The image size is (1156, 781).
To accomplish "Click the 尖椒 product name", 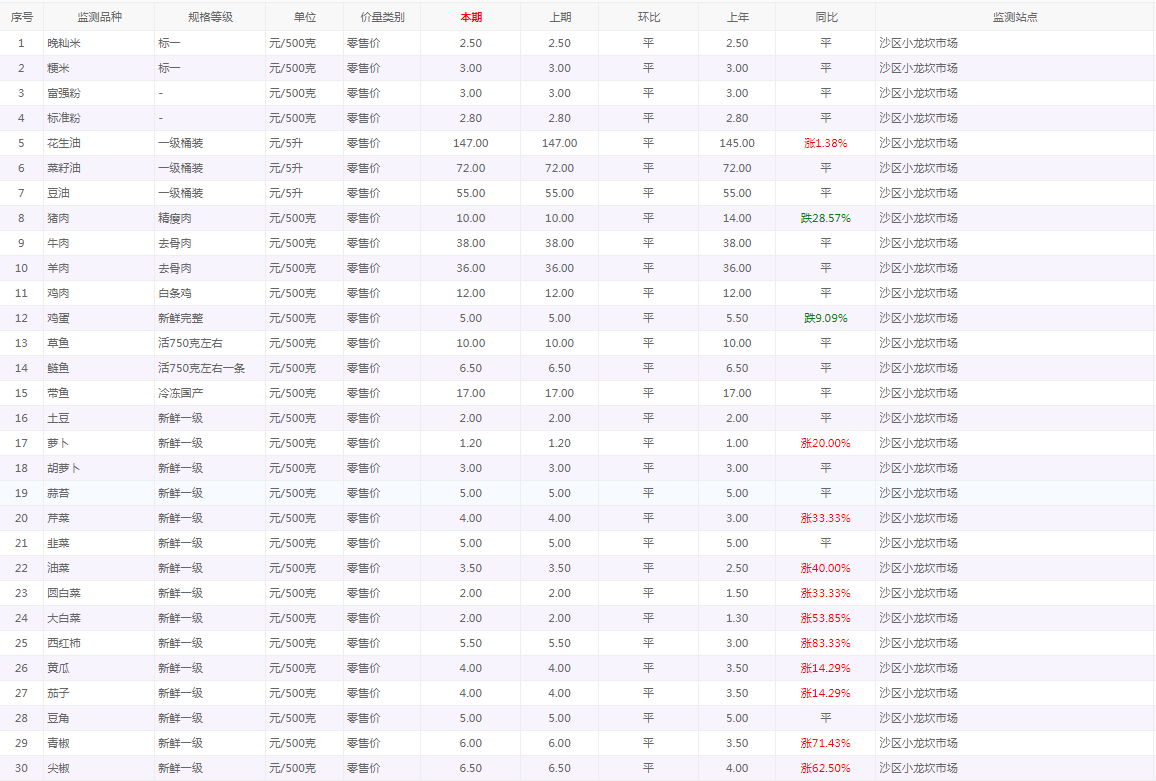I will tap(58, 768).
